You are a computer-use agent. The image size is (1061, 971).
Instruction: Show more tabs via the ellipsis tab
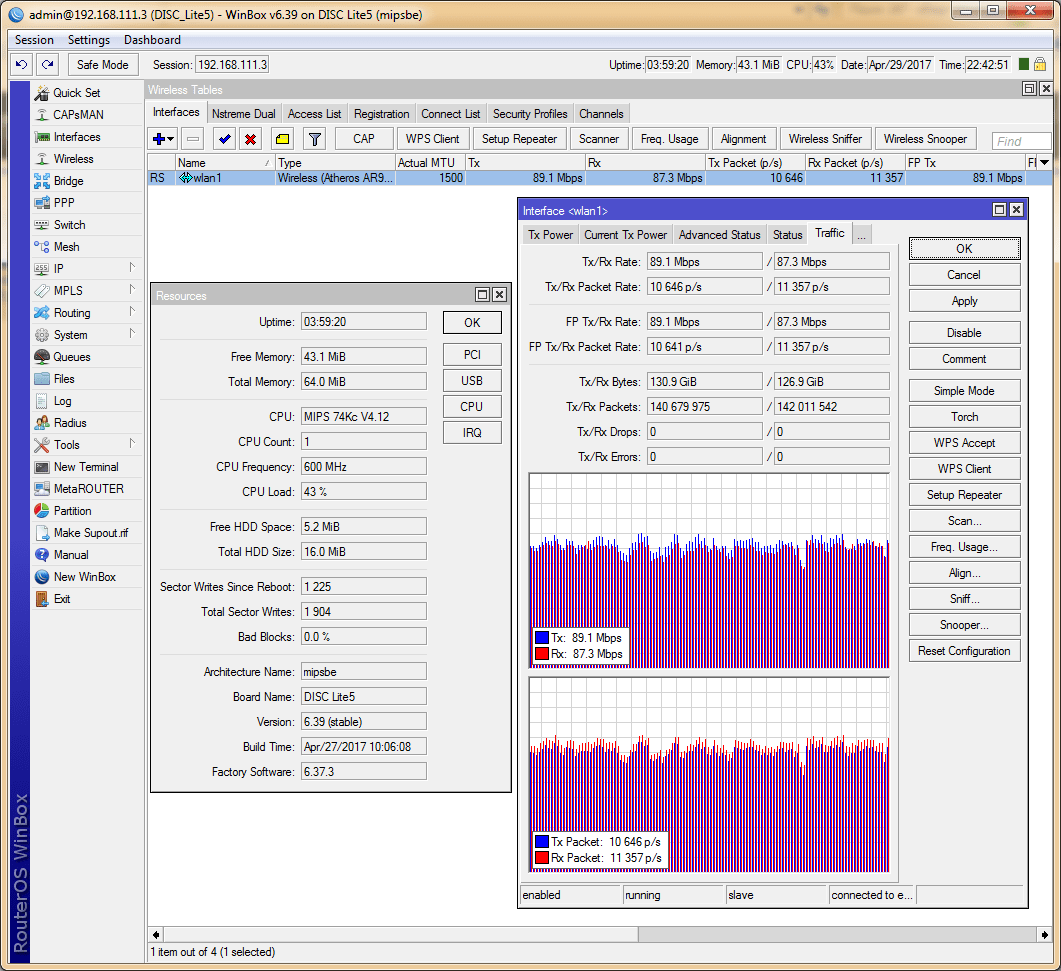860,235
